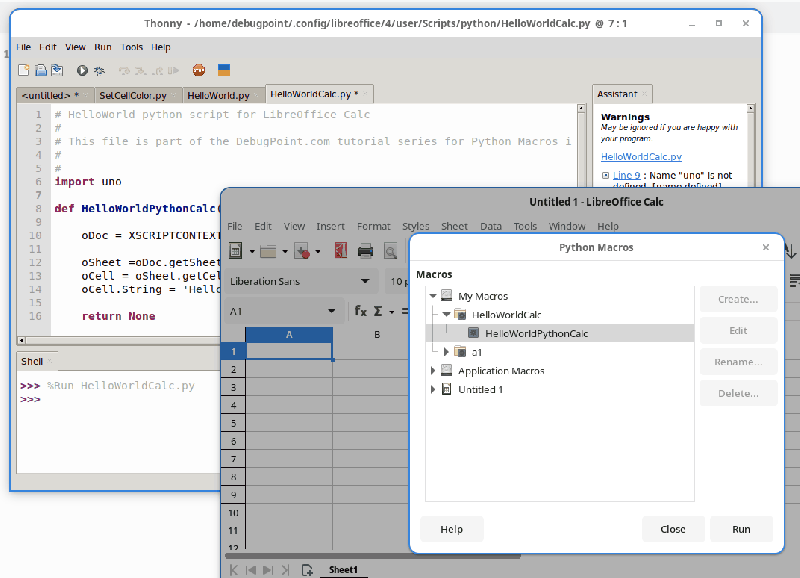The width and height of the screenshot is (800, 578).
Task: Open the Sheet menu in LibreOffice Calc
Action: [454, 226]
